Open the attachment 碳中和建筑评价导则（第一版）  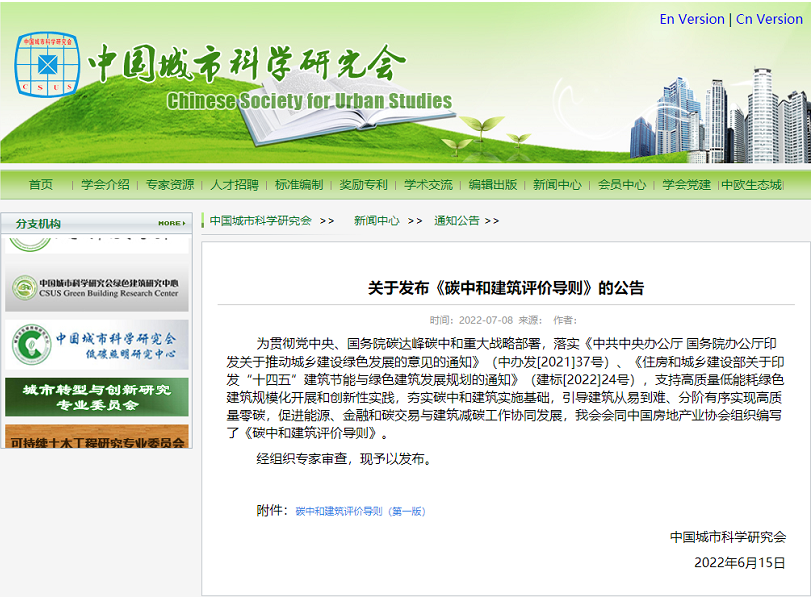[x=360, y=512]
